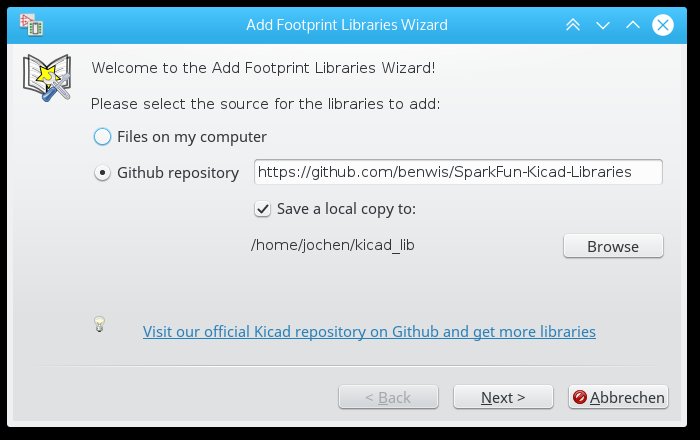The image size is (700, 440).
Task: Click the Add Footprint Libraries Wizard title text
Action: 347,25
